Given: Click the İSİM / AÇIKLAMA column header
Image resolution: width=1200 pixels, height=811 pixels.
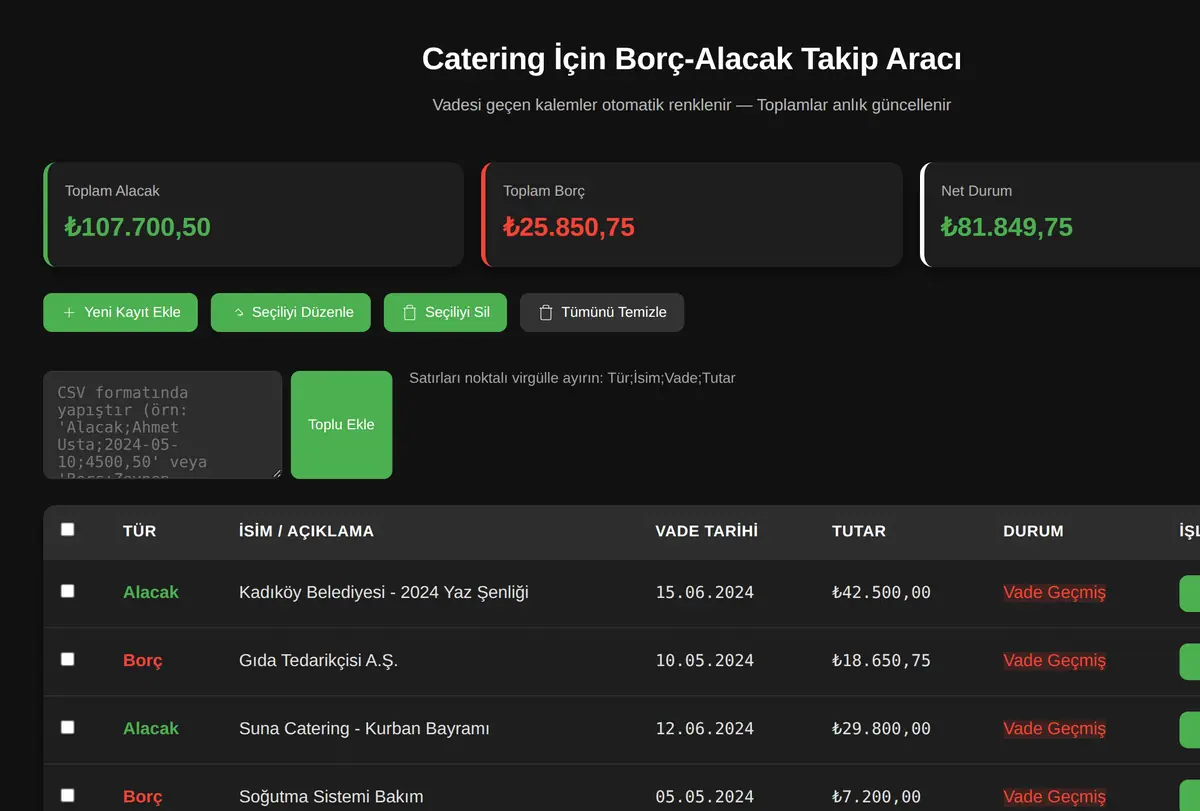Looking at the screenshot, I should 306,531.
